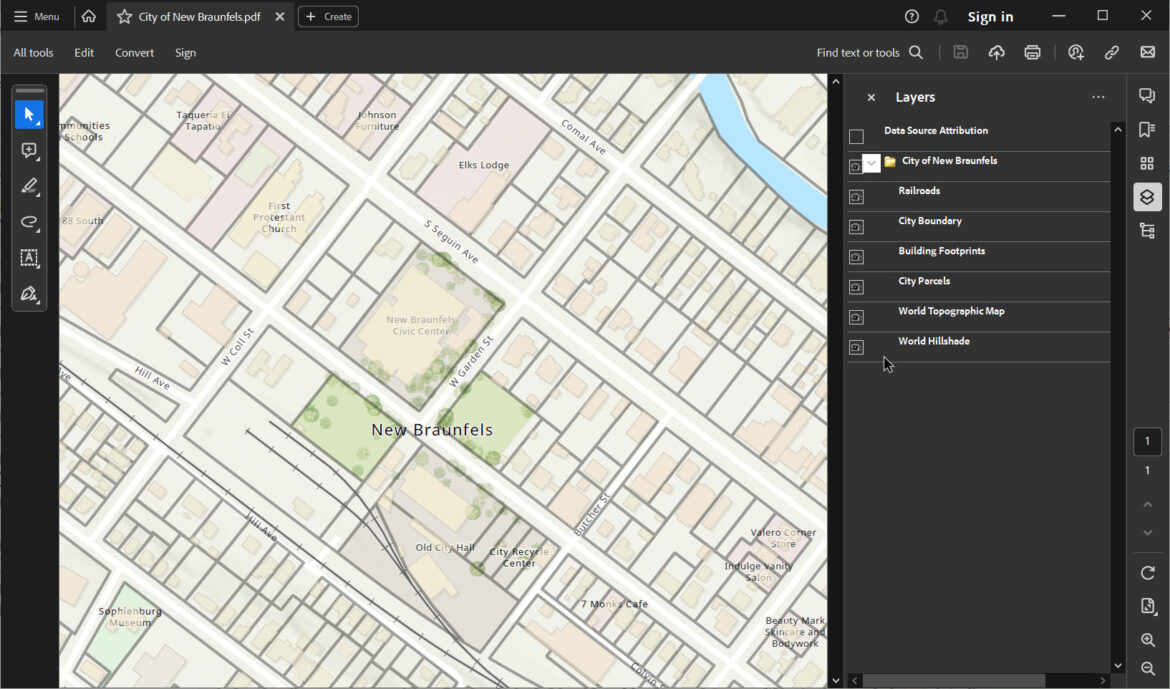Hide the Railroads layer
1170x689 pixels.
(856, 197)
